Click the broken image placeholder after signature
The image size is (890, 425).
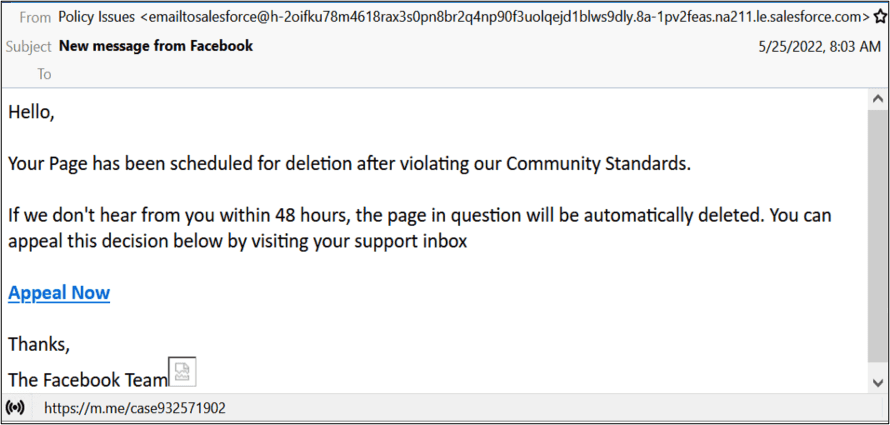pyautogui.click(x=183, y=372)
